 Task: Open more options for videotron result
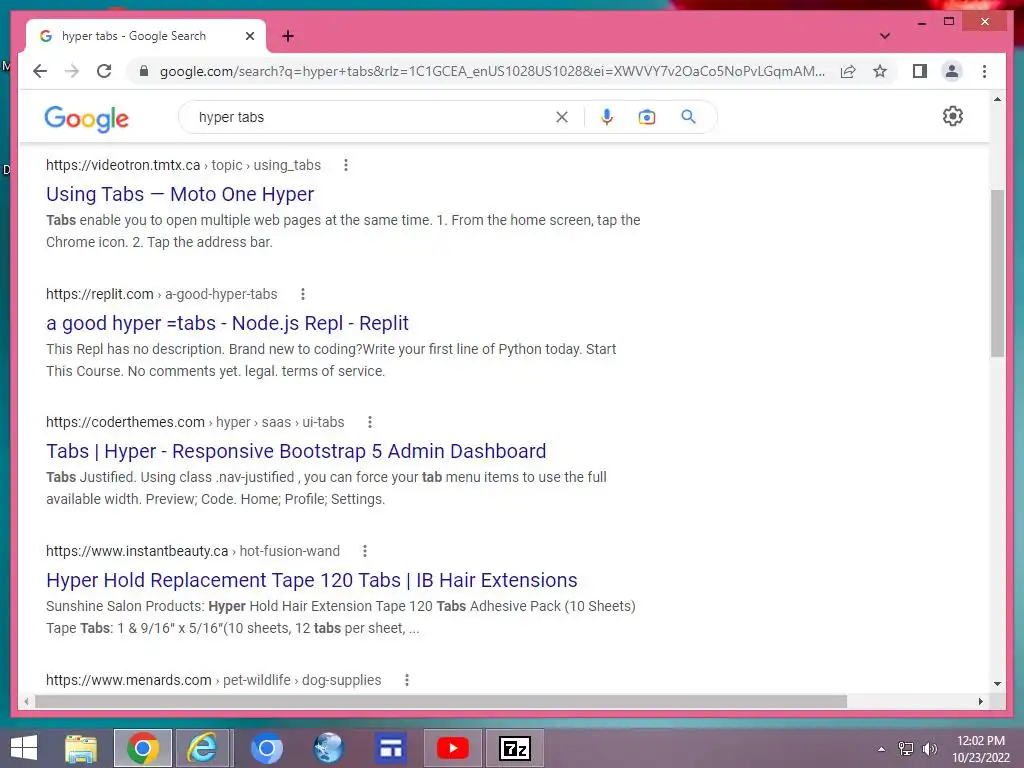click(x=345, y=165)
